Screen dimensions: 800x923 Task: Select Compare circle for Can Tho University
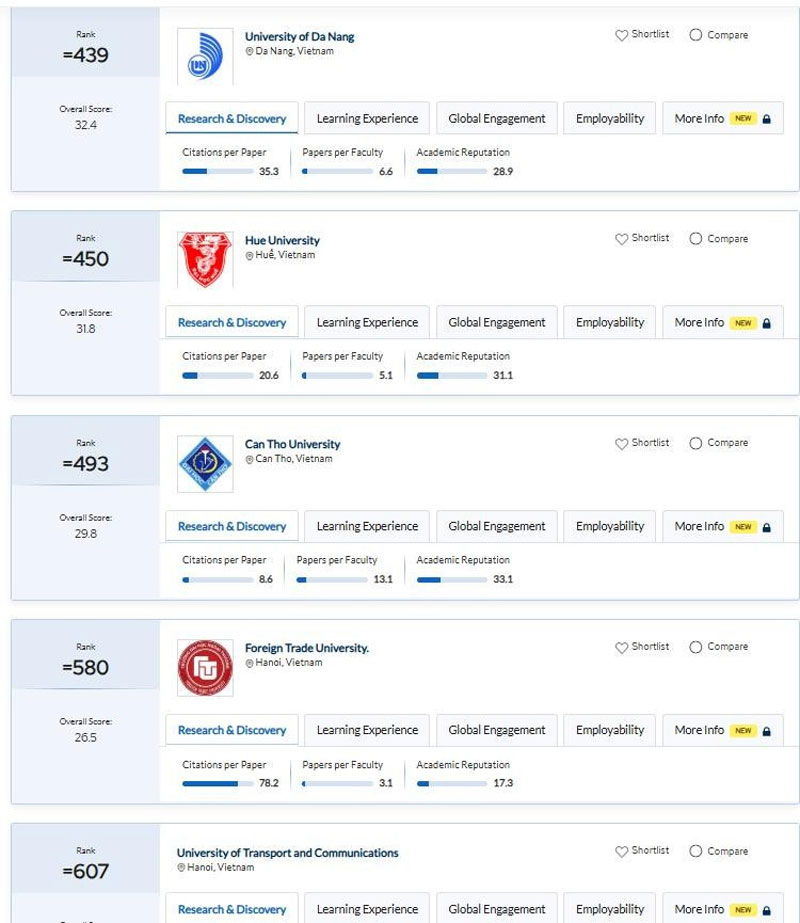[x=696, y=443]
